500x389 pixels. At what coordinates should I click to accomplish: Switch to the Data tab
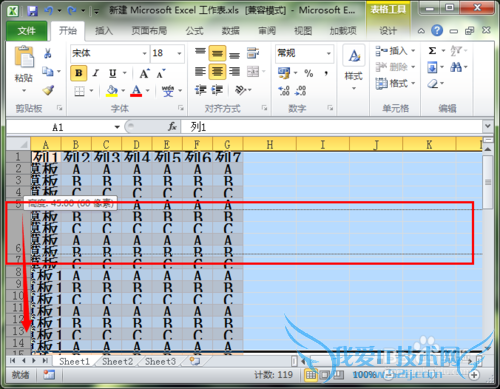[x=230, y=31]
